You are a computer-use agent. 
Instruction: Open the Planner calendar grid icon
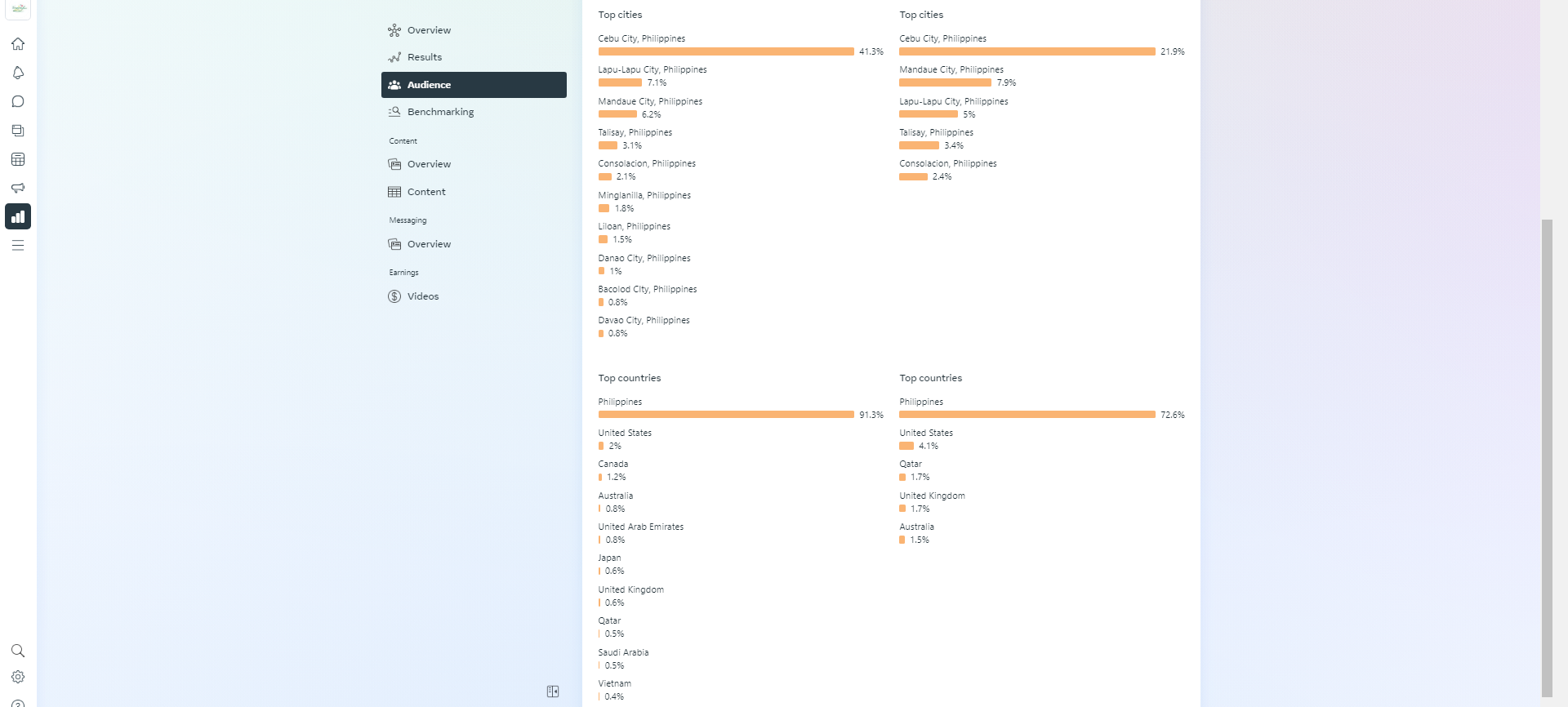click(x=18, y=159)
